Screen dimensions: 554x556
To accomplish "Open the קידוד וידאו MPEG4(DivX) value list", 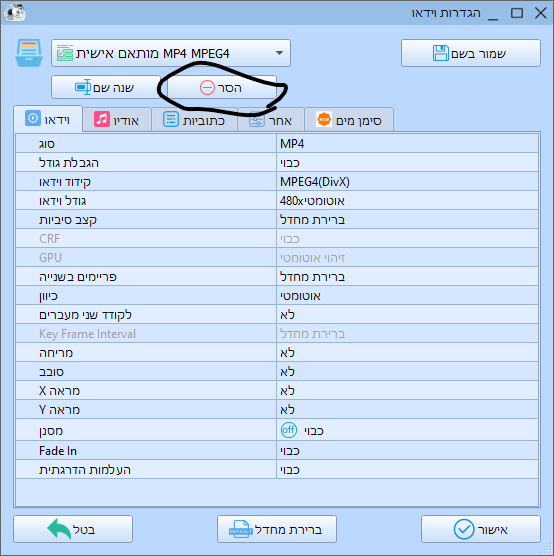I will point(407,182).
